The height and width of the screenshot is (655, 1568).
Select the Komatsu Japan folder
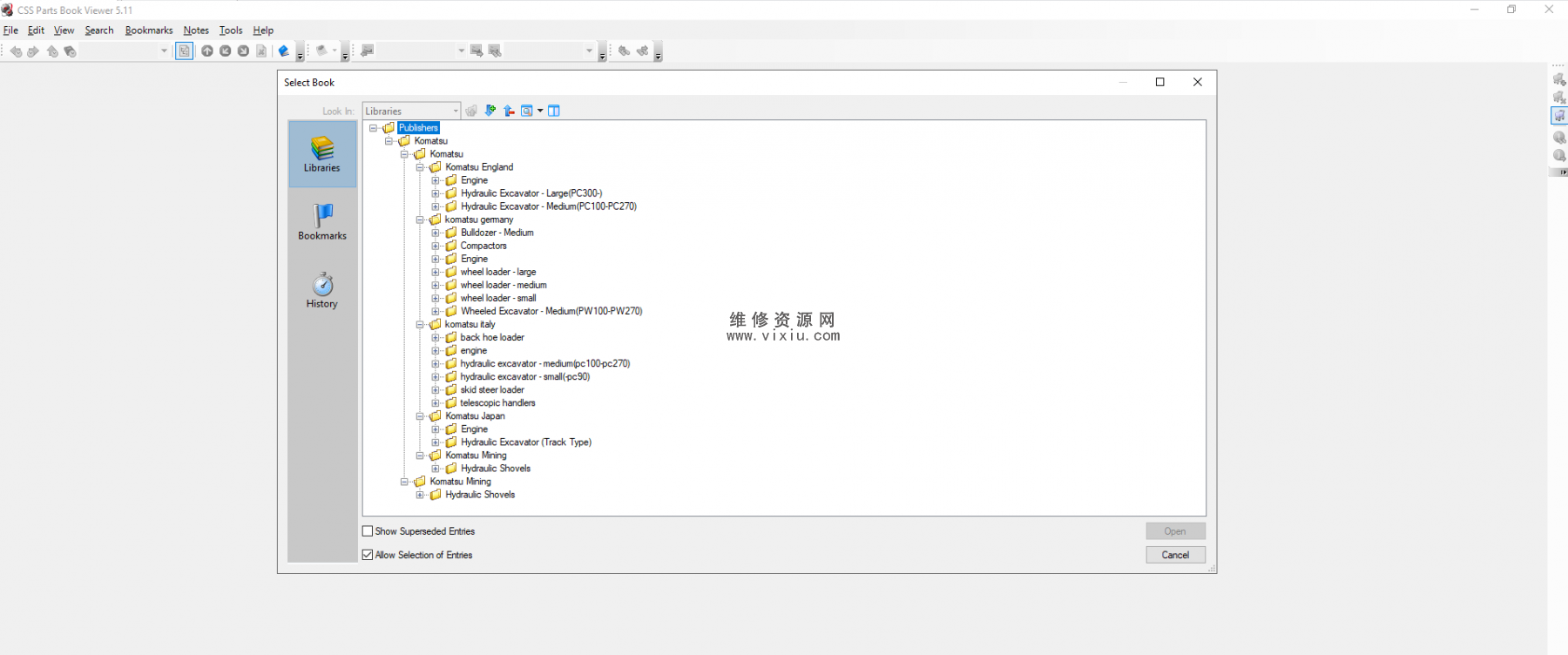(x=475, y=416)
